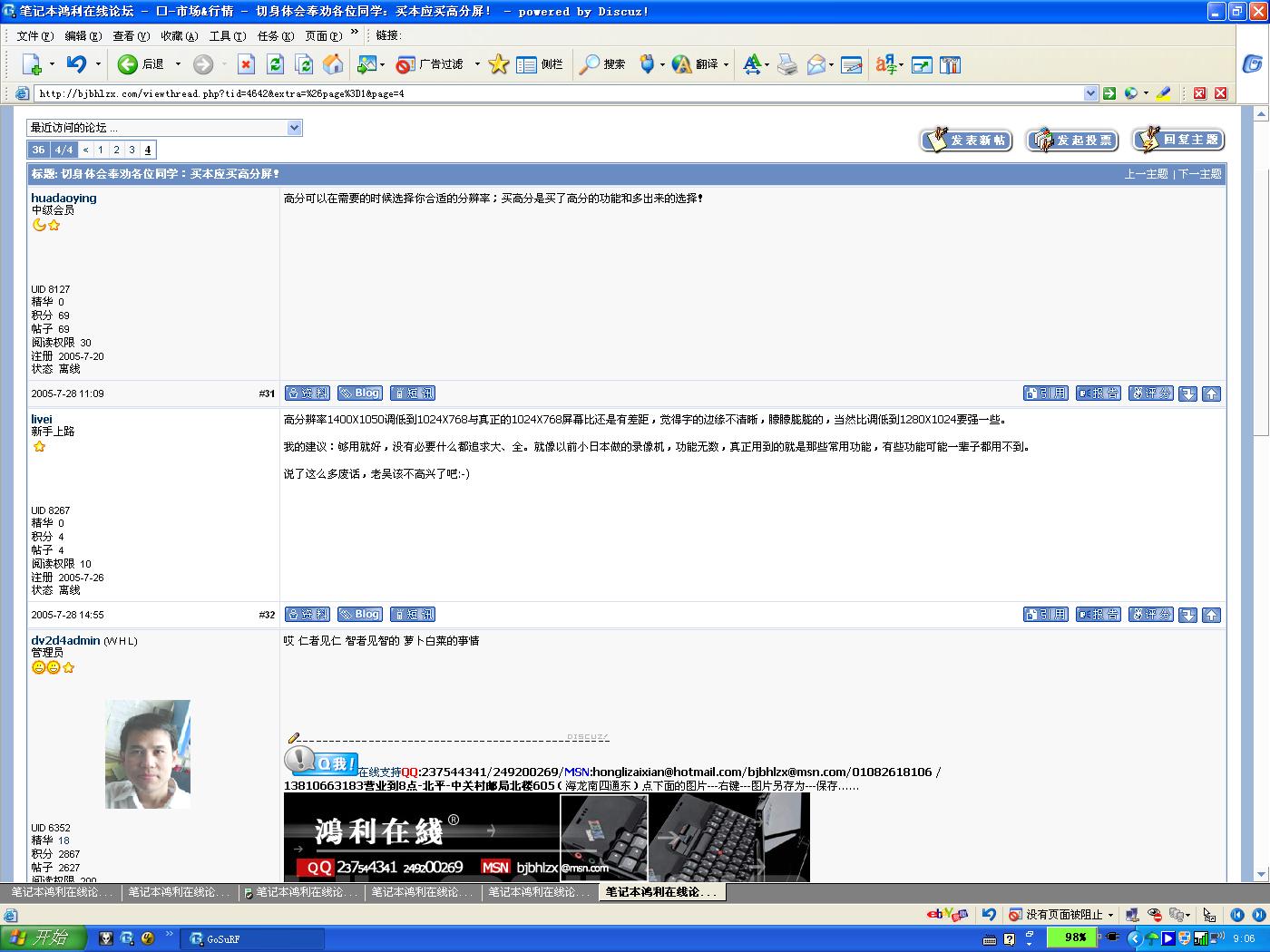Open the 收藏 menu
1270x952 pixels.
(179, 35)
